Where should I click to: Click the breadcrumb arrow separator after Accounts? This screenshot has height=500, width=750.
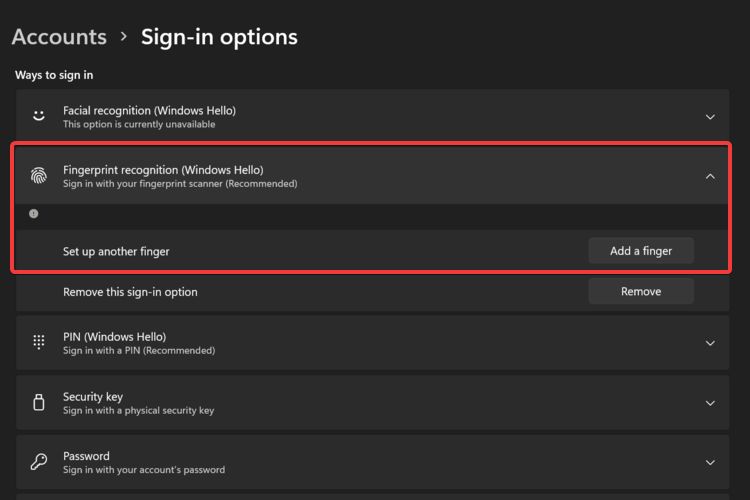click(124, 37)
